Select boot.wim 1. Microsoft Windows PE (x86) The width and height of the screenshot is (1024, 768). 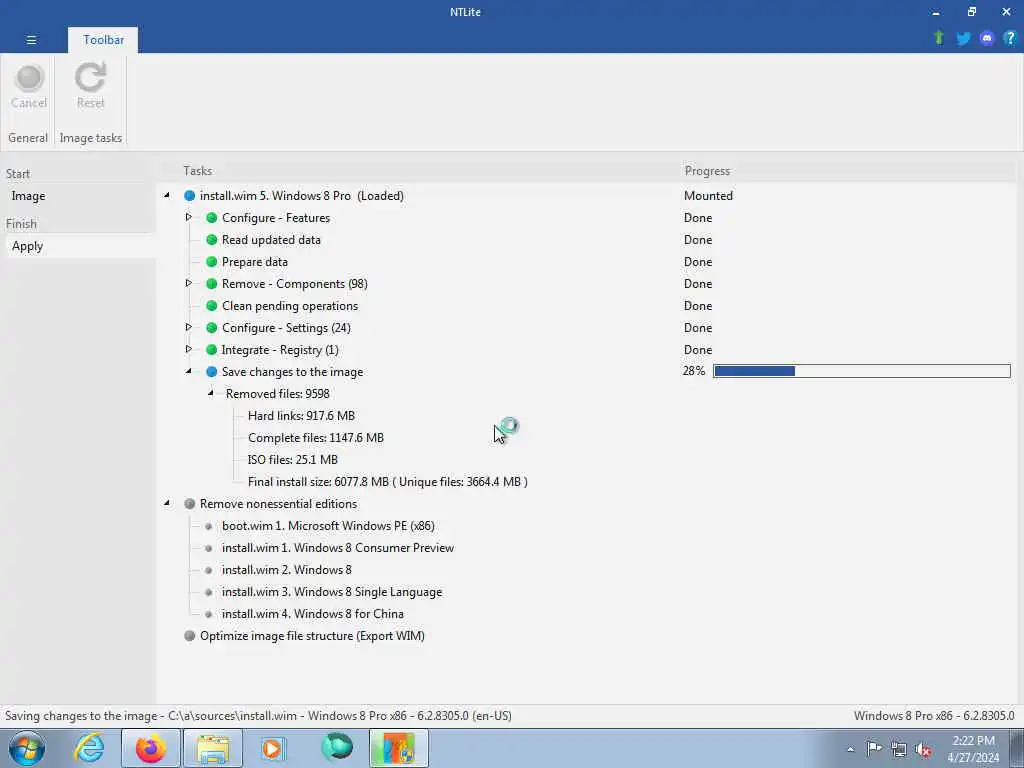click(x=328, y=526)
